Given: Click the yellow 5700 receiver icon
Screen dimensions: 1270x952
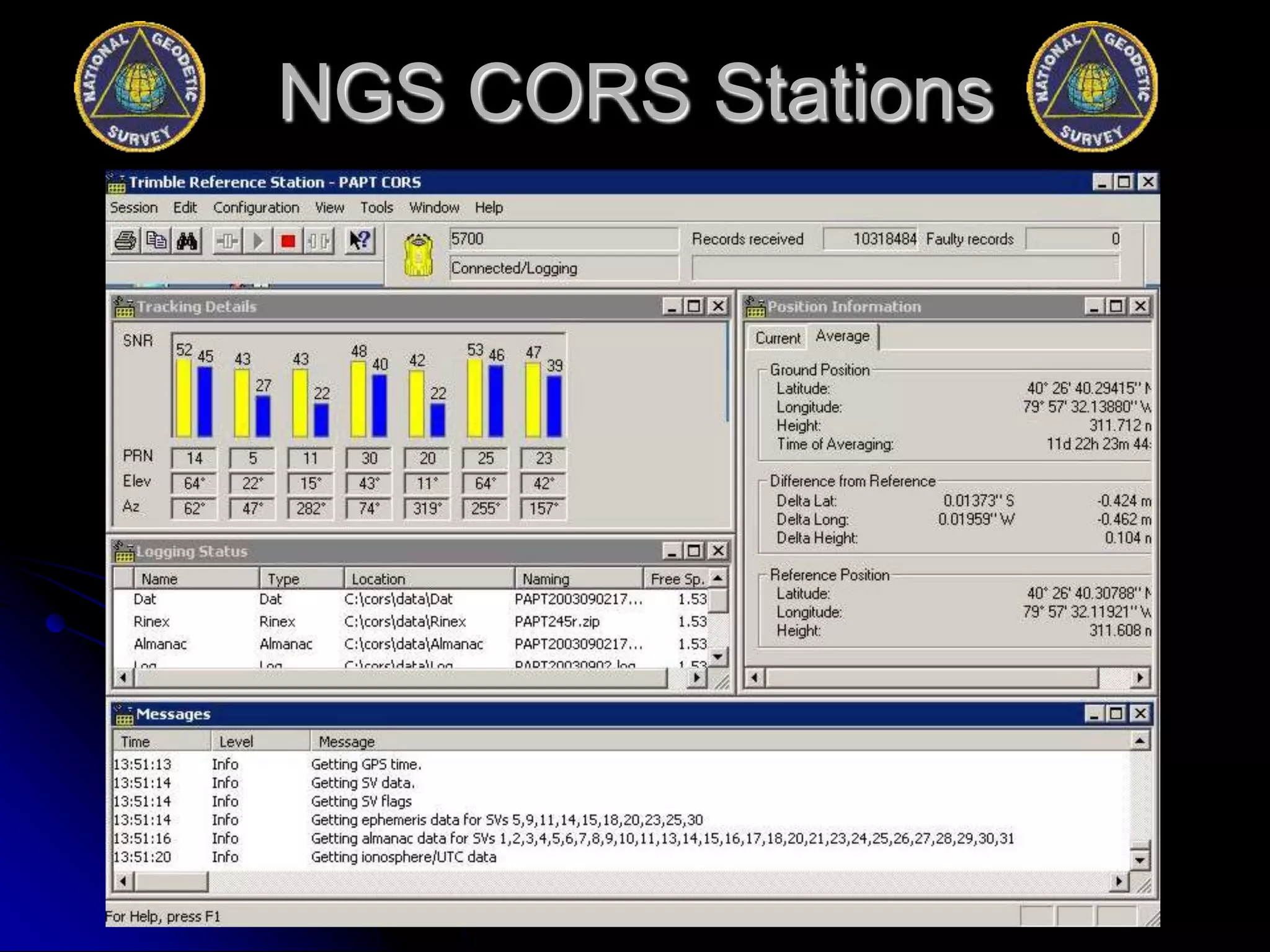Looking at the screenshot, I should click(x=419, y=255).
